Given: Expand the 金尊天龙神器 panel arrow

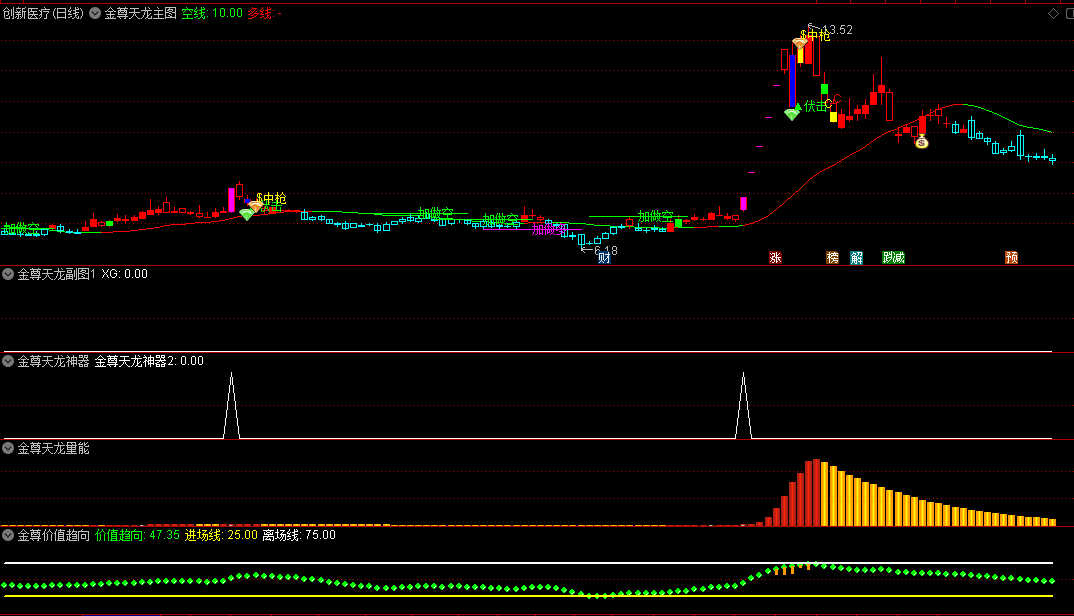Looking at the screenshot, I should pyautogui.click(x=8, y=361).
